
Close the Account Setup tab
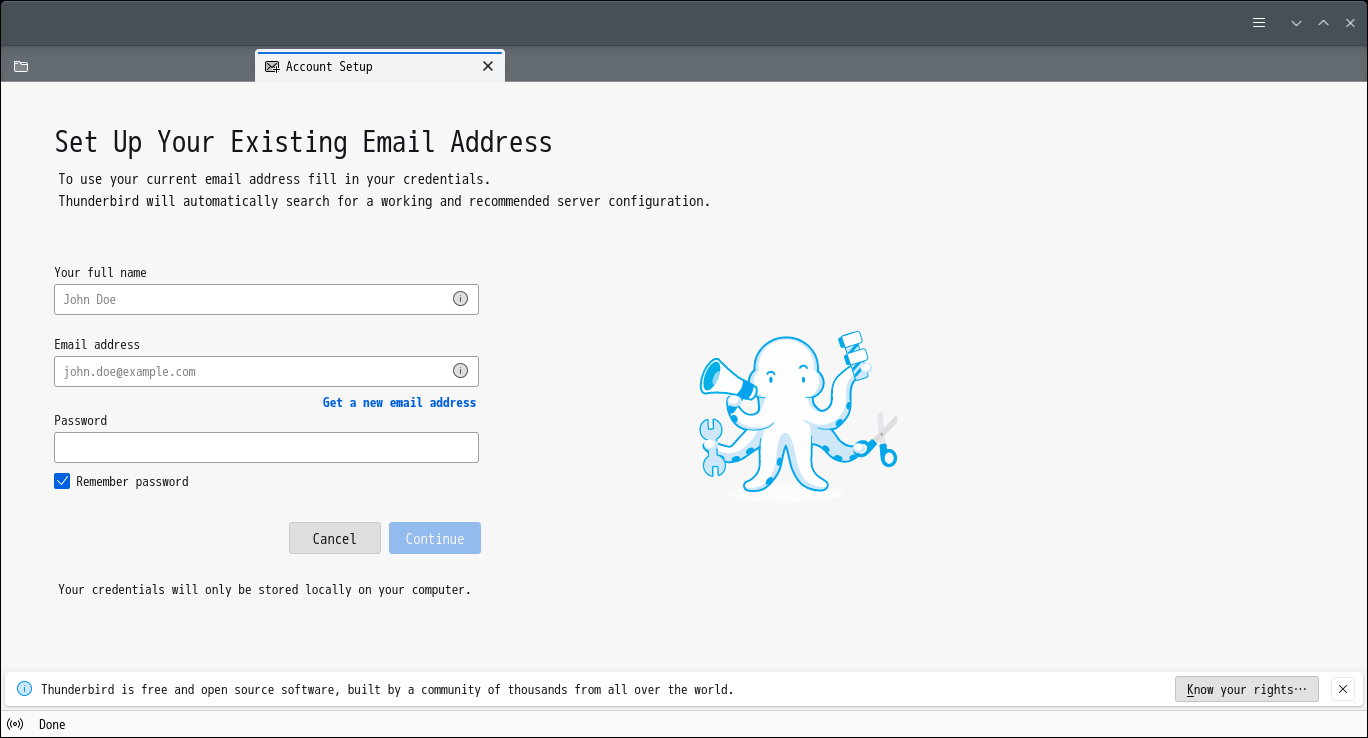[x=488, y=66]
